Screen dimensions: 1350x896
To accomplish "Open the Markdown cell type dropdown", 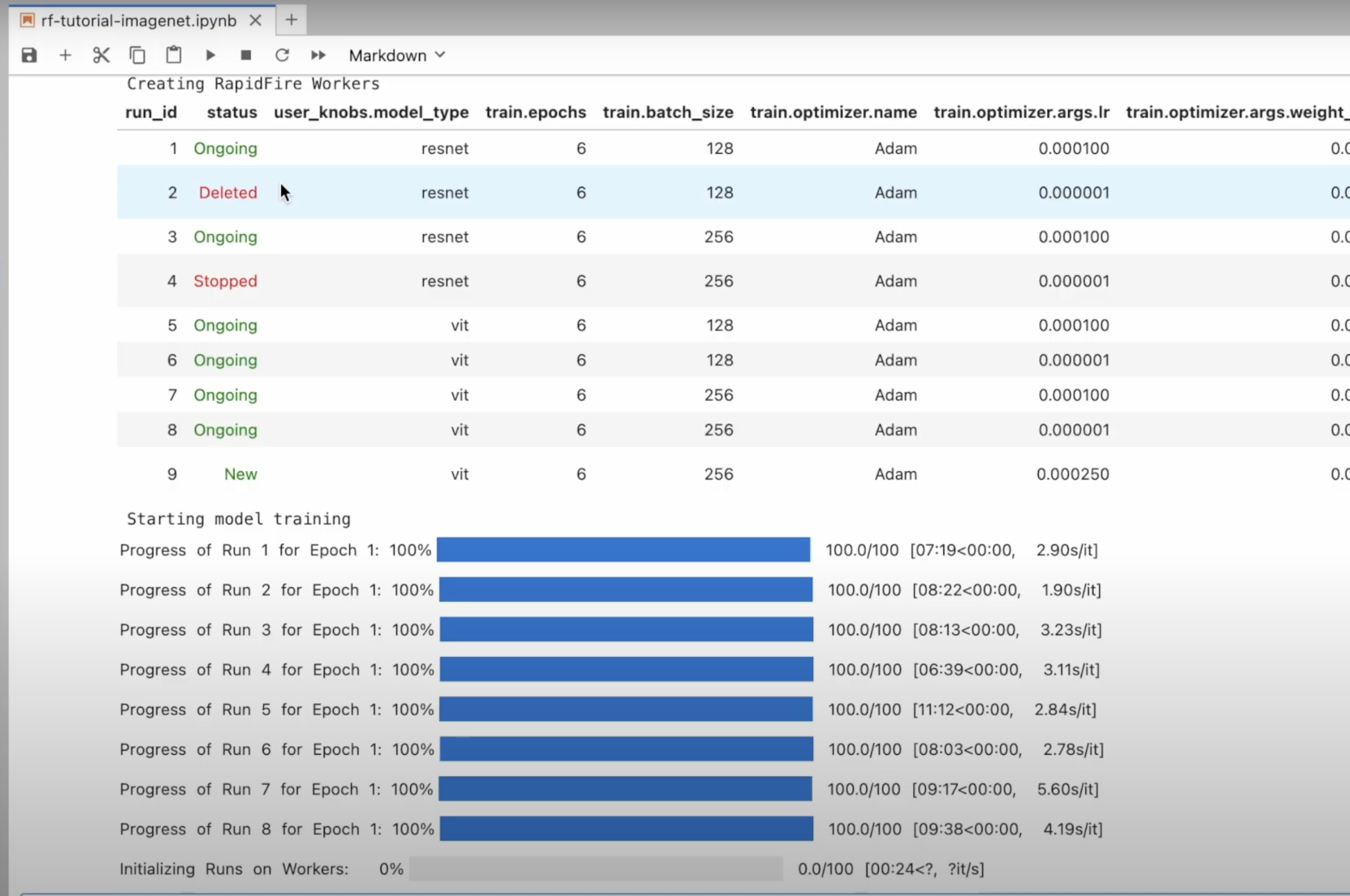I will [396, 55].
